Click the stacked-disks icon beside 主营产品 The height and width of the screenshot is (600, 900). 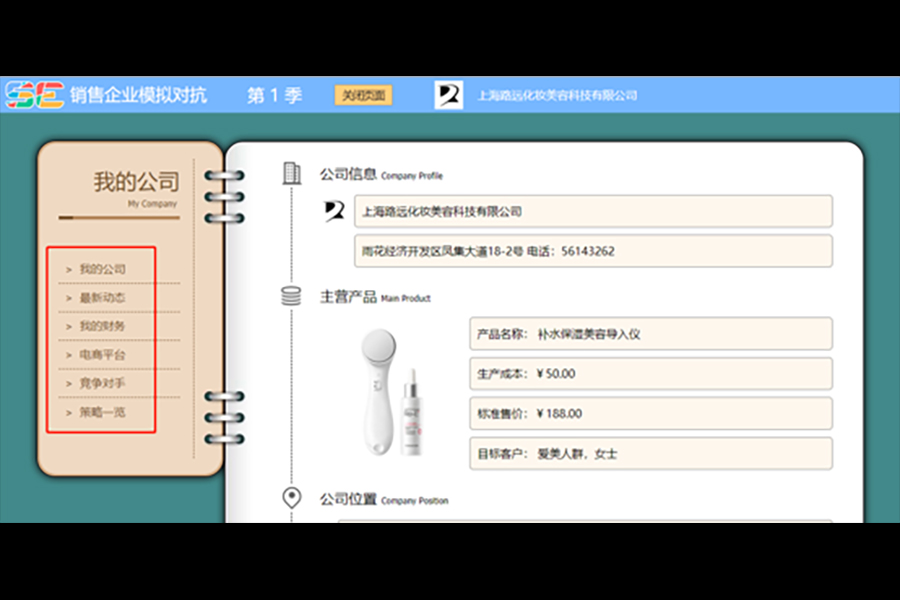[x=292, y=296]
